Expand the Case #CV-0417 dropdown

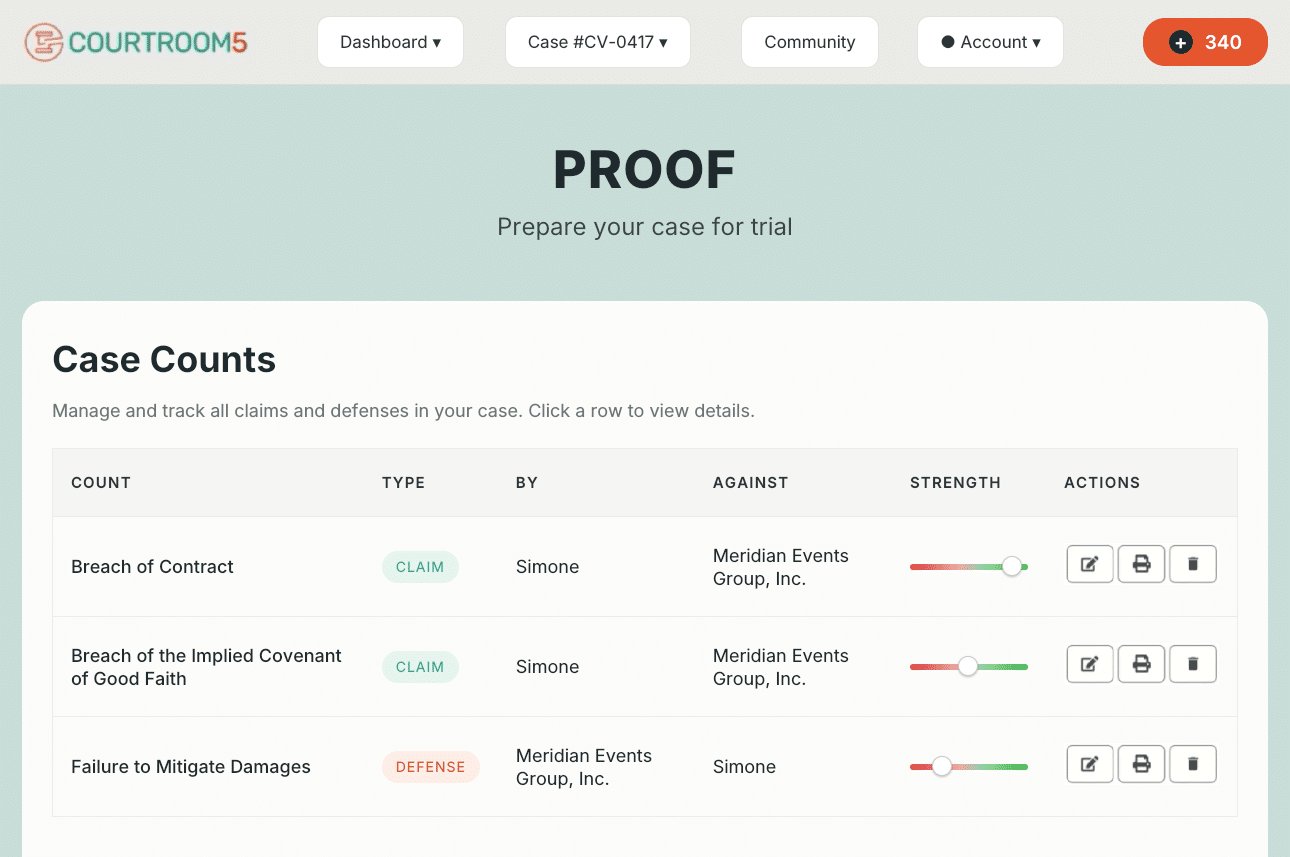point(598,42)
